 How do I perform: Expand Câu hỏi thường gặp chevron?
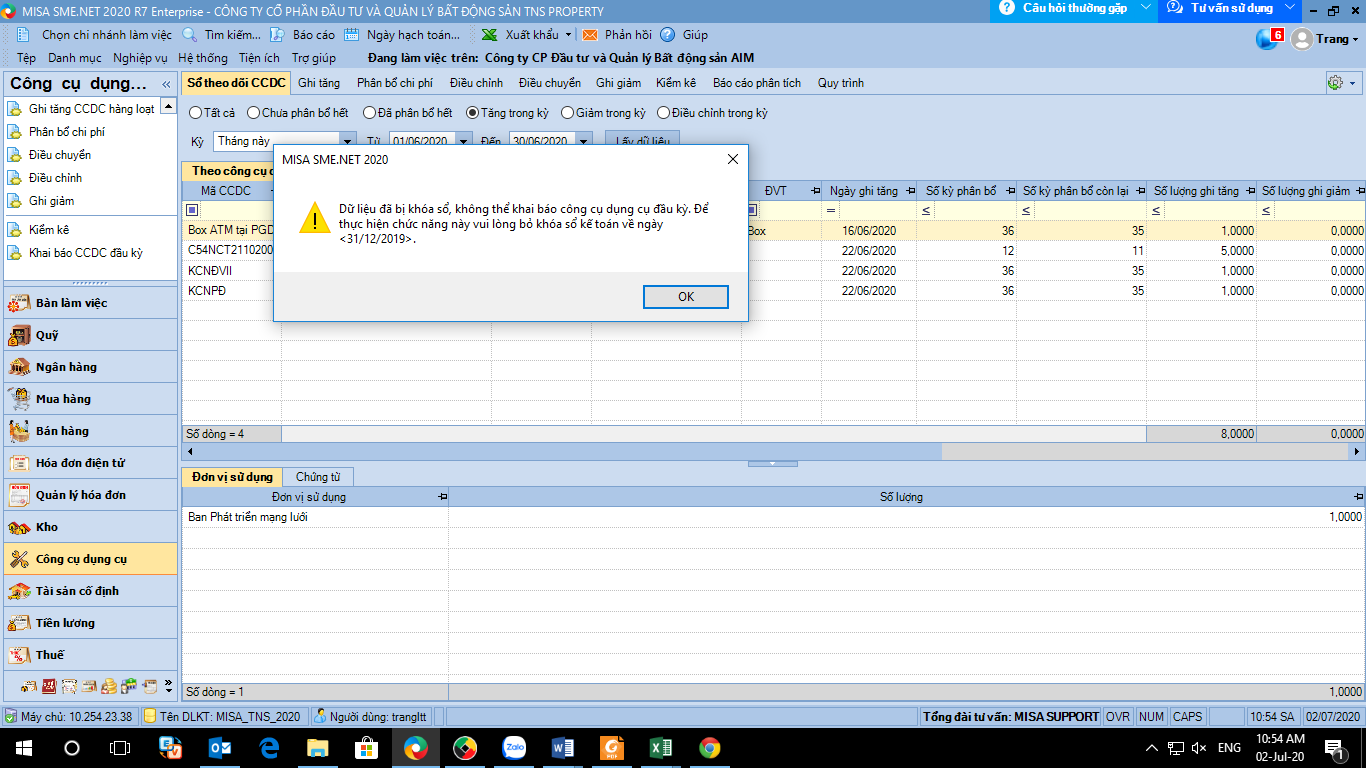[x=1146, y=8]
